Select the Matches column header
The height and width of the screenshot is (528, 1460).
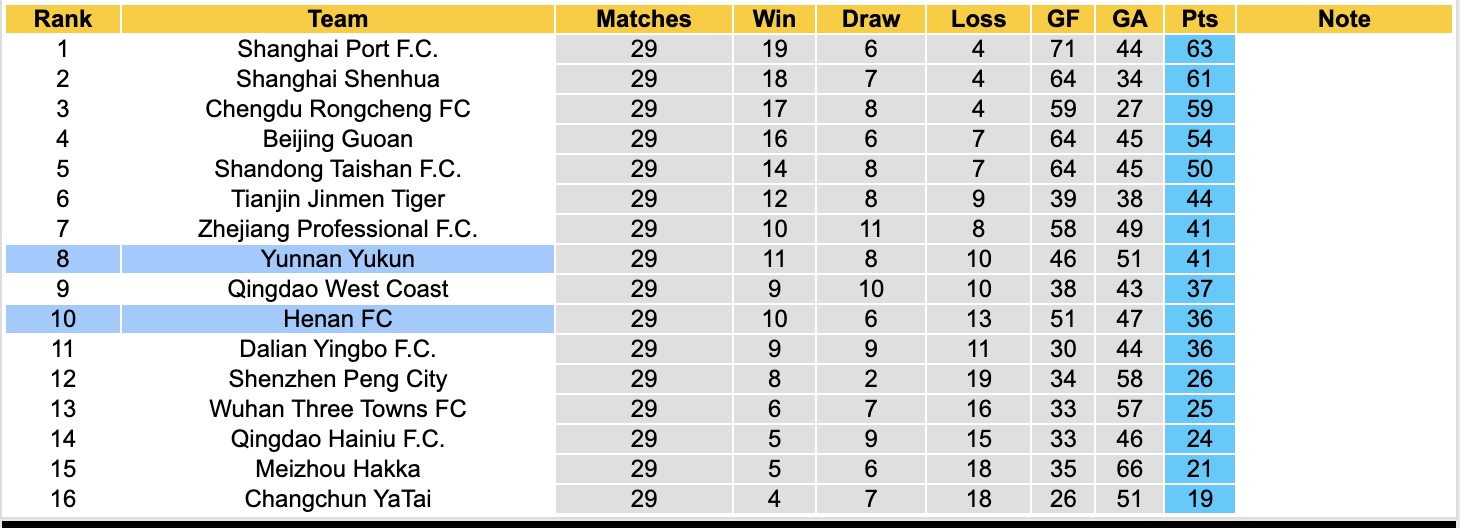pyautogui.click(x=644, y=19)
